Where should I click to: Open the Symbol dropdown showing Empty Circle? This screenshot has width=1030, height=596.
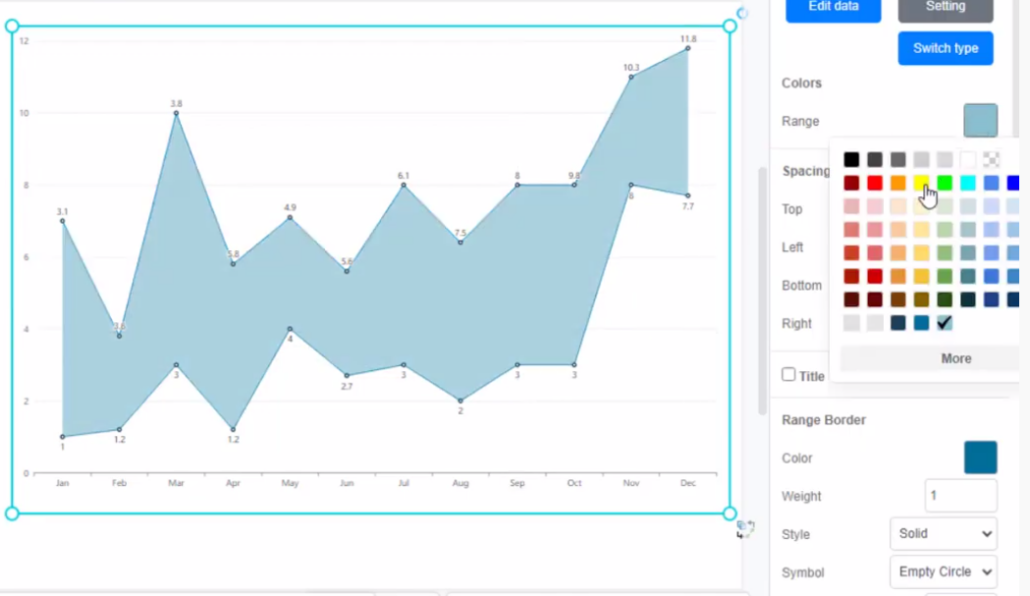coord(942,572)
